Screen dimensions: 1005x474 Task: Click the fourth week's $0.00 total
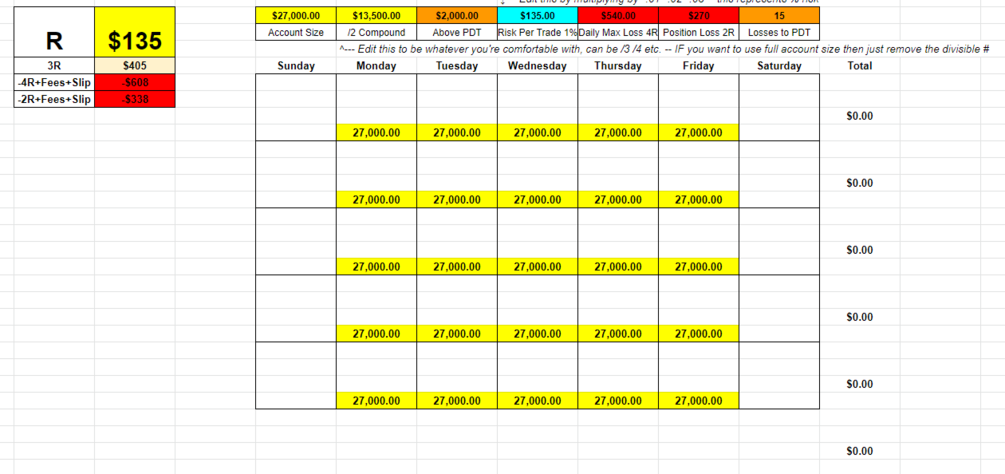click(x=860, y=317)
